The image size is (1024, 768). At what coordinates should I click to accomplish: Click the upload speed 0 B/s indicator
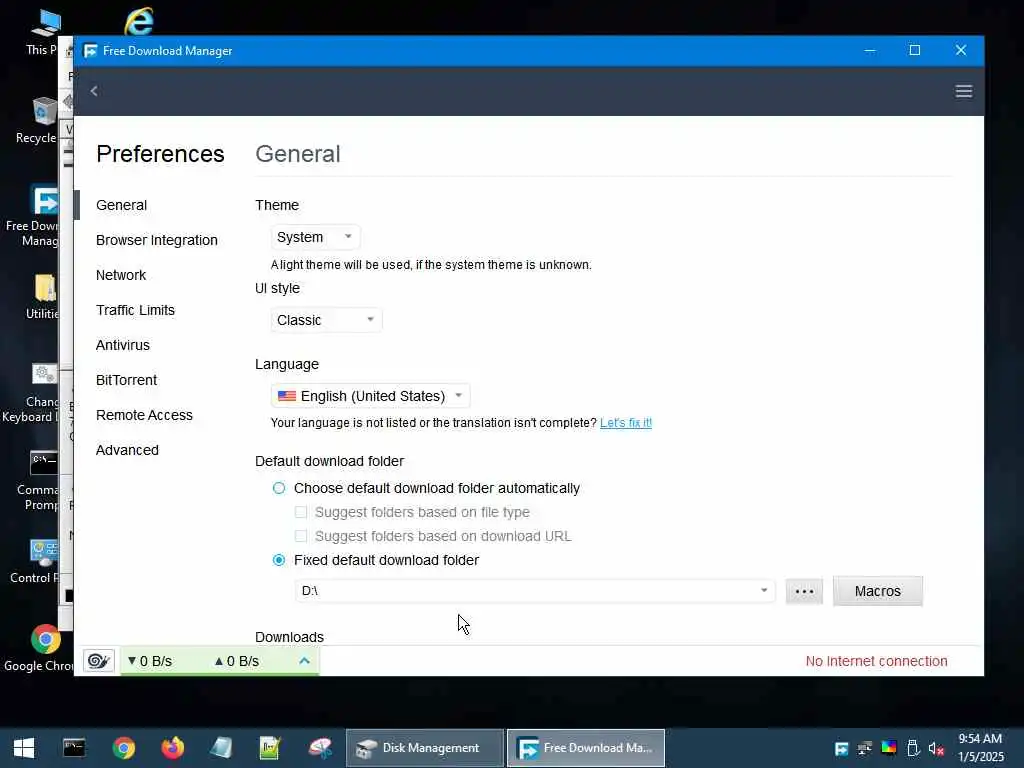[x=236, y=661]
